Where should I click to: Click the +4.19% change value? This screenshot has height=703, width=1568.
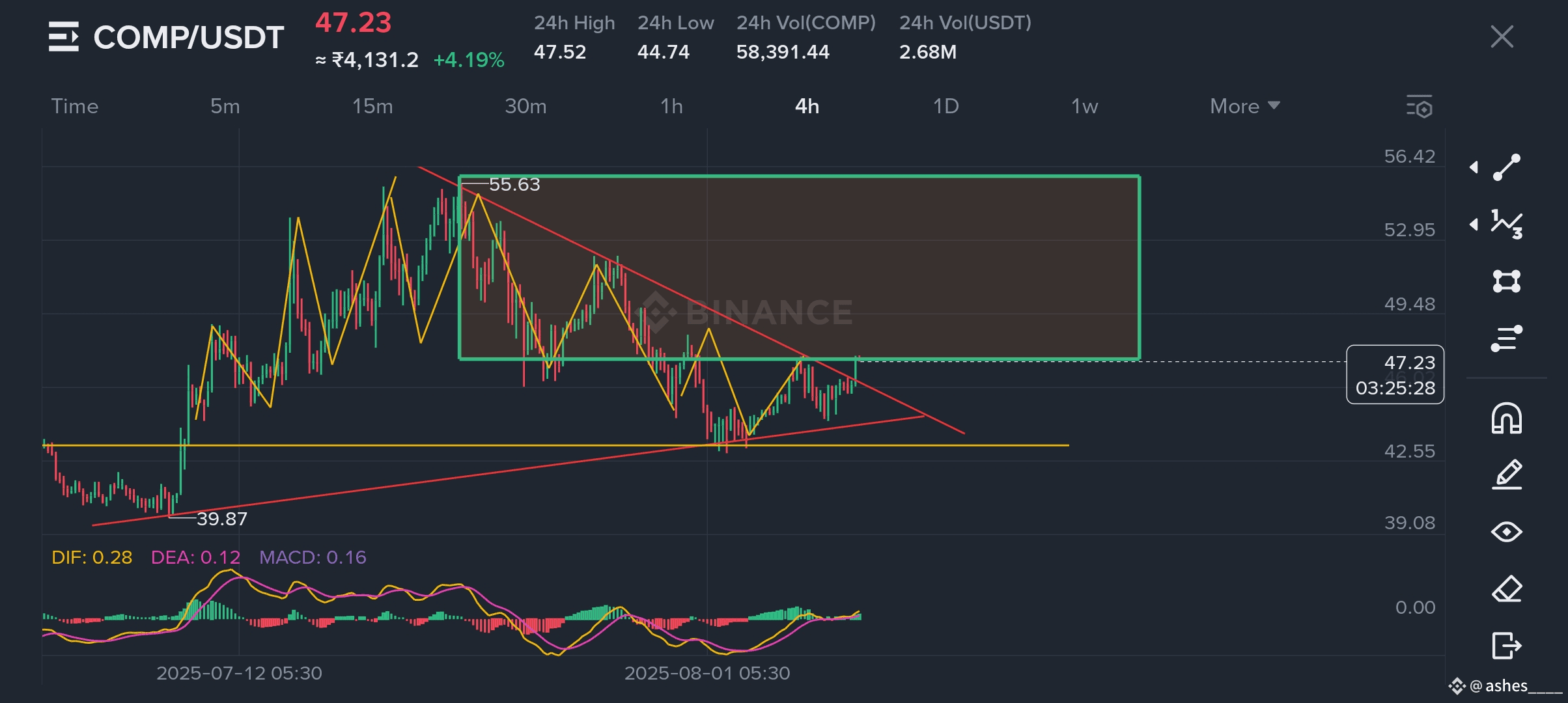tap(469, 60)
